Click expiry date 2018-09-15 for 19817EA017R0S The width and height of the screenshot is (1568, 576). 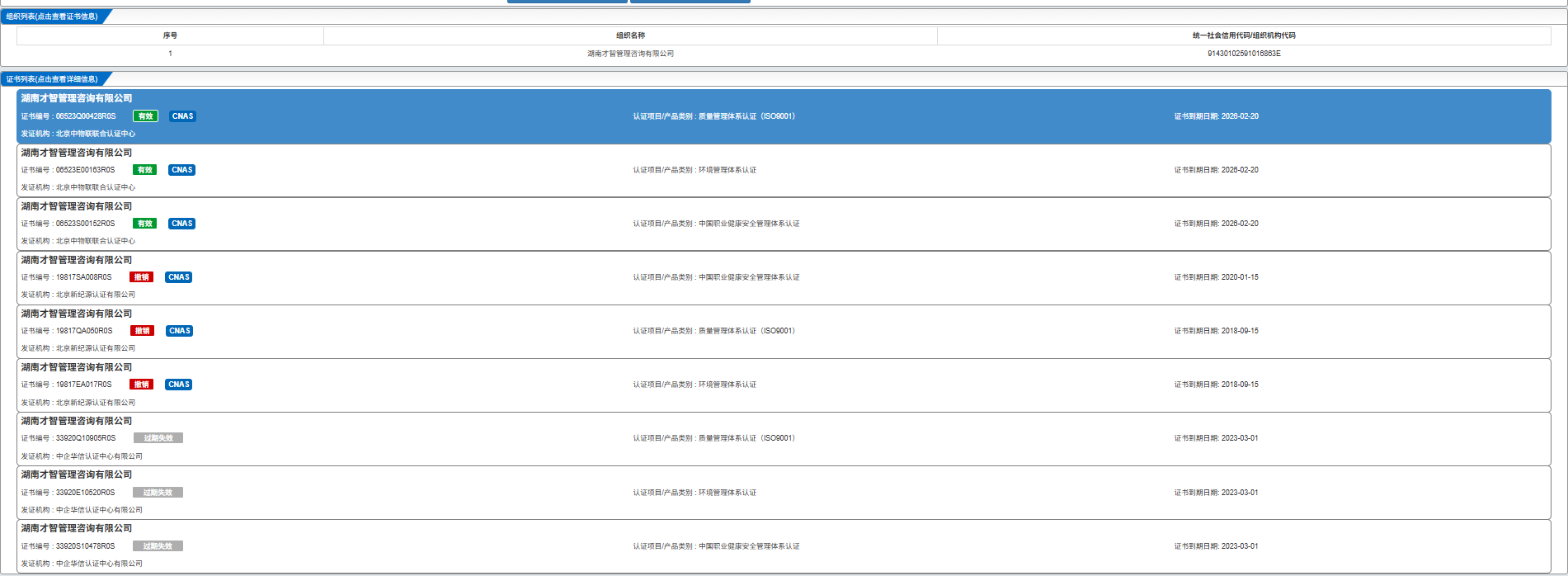pos(1240,385)
